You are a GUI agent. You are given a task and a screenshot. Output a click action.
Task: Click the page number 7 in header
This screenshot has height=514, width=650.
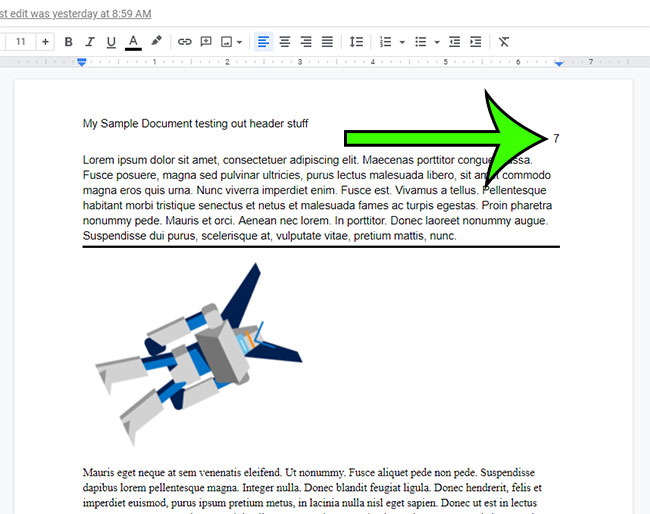[x=556, y=138]
